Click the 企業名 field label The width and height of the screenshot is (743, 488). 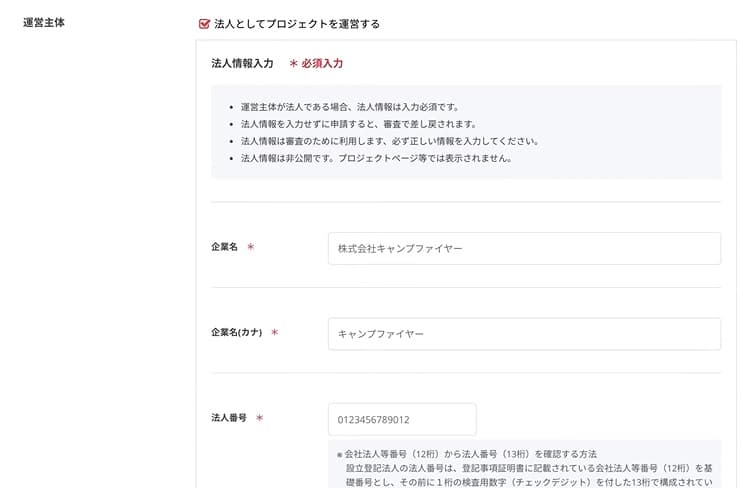coord(225,247)
